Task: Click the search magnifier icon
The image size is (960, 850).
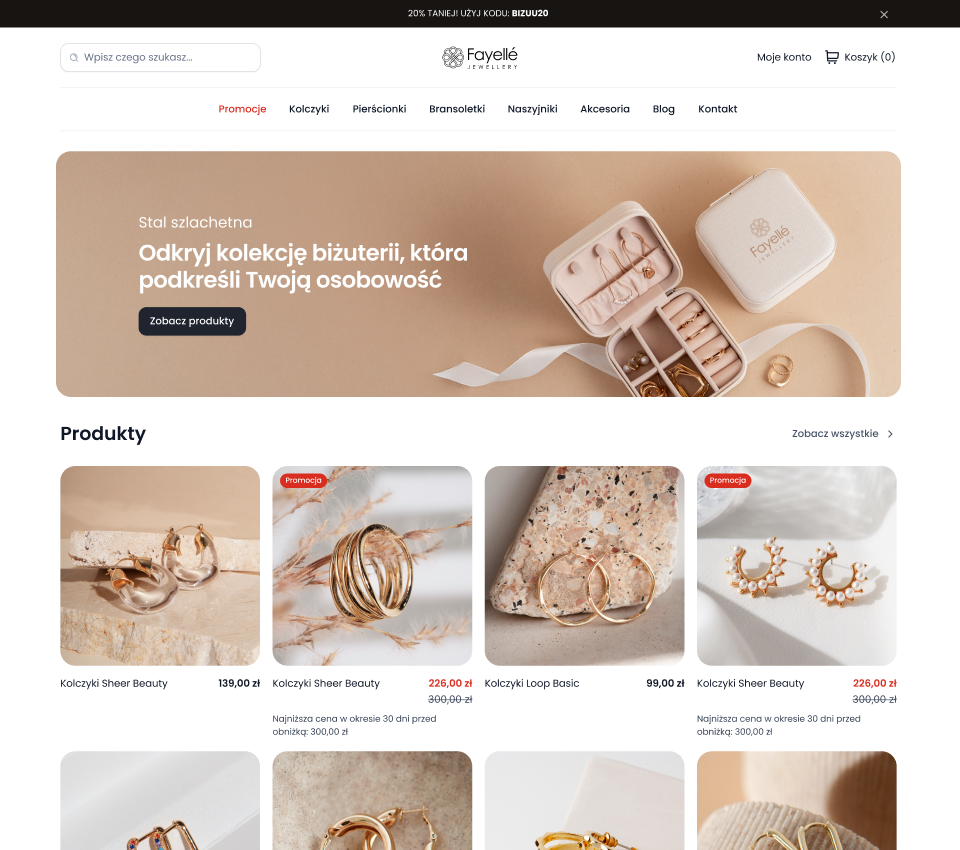Action: [74, 58]
